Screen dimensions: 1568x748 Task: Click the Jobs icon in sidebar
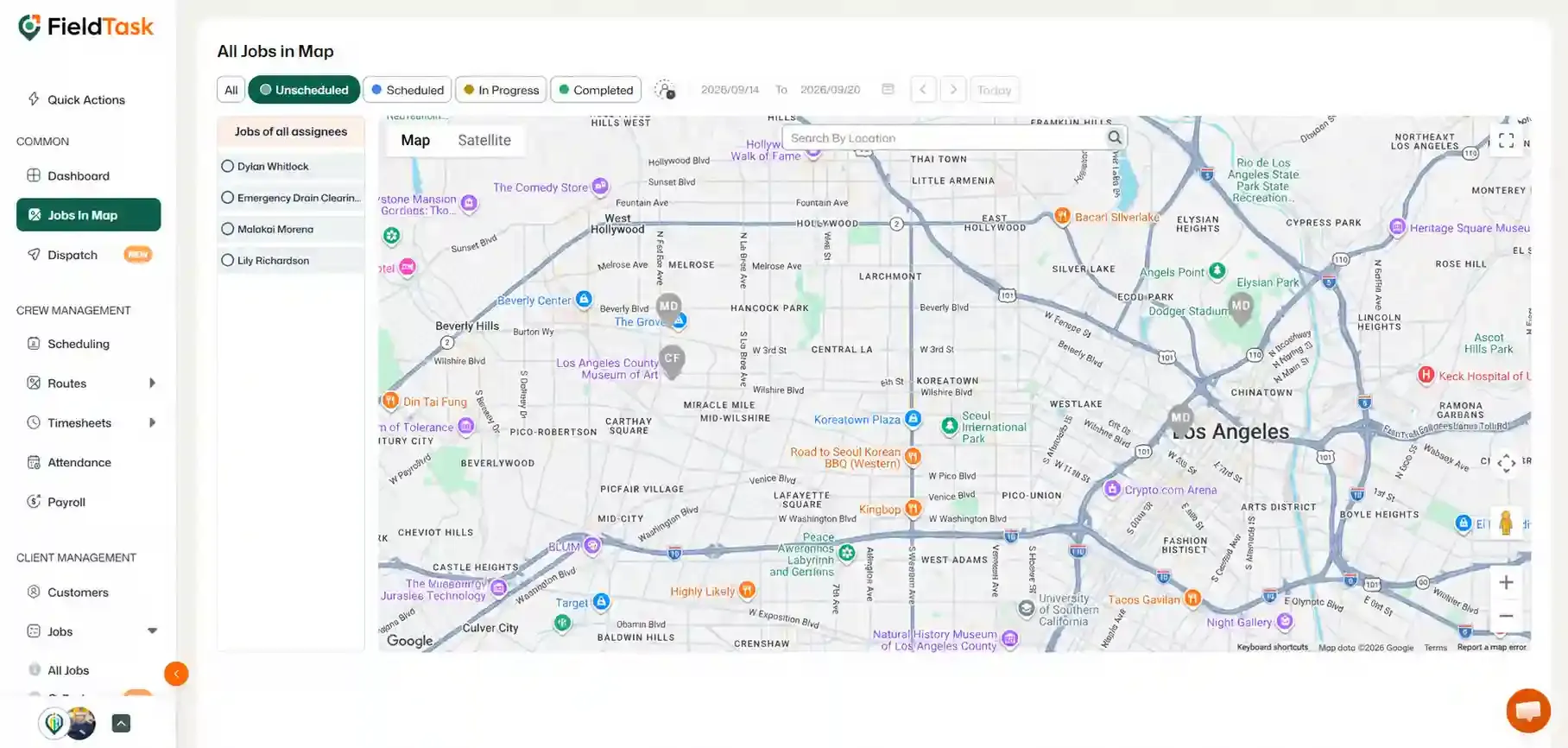34,631
